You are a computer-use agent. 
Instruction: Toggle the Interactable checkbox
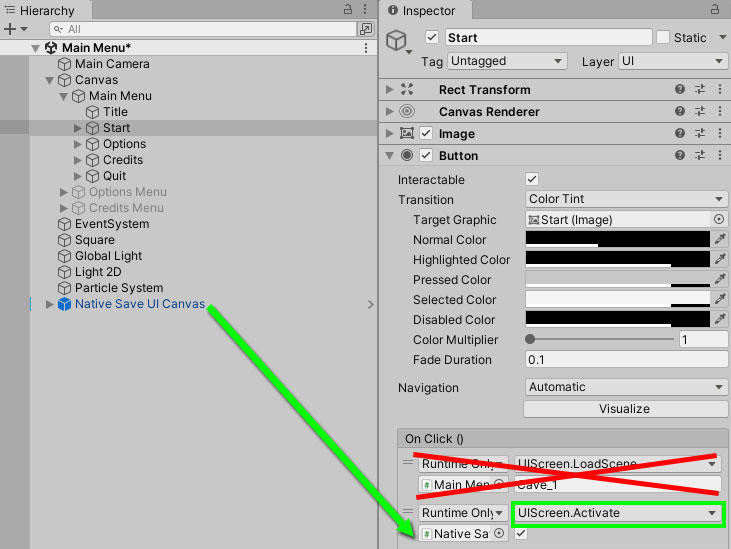coord(532,179)
